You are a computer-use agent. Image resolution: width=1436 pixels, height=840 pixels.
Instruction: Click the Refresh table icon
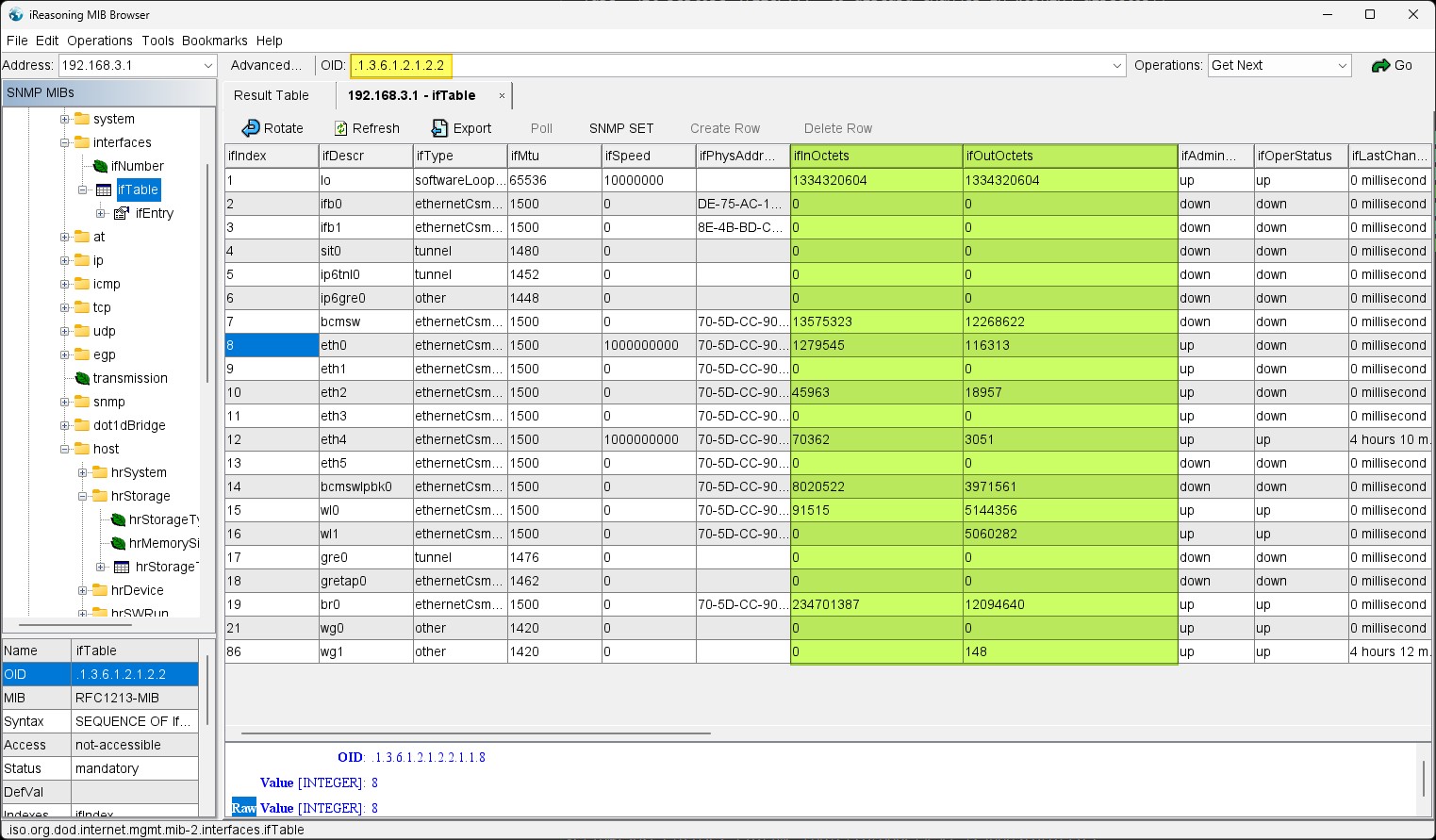[341, 128]
